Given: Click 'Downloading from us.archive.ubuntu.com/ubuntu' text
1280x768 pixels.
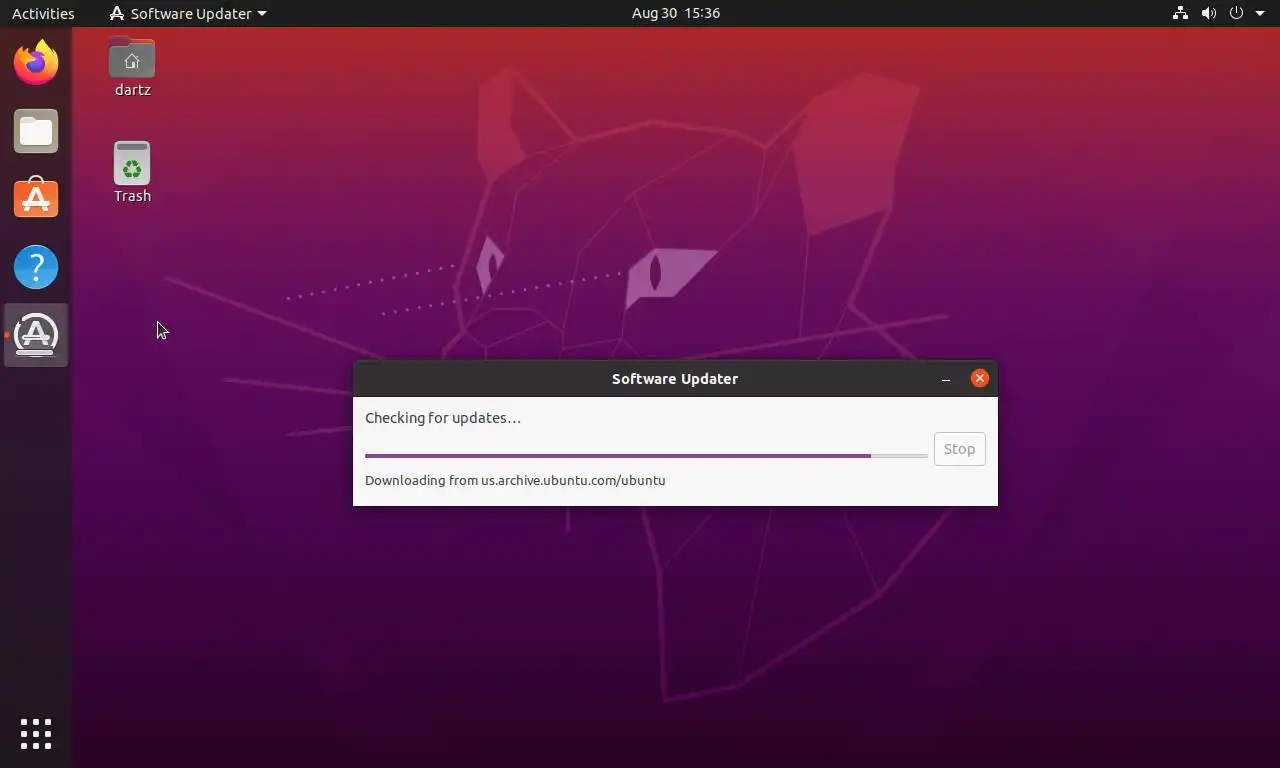Looking at the screenshot, I should [515, 480].
